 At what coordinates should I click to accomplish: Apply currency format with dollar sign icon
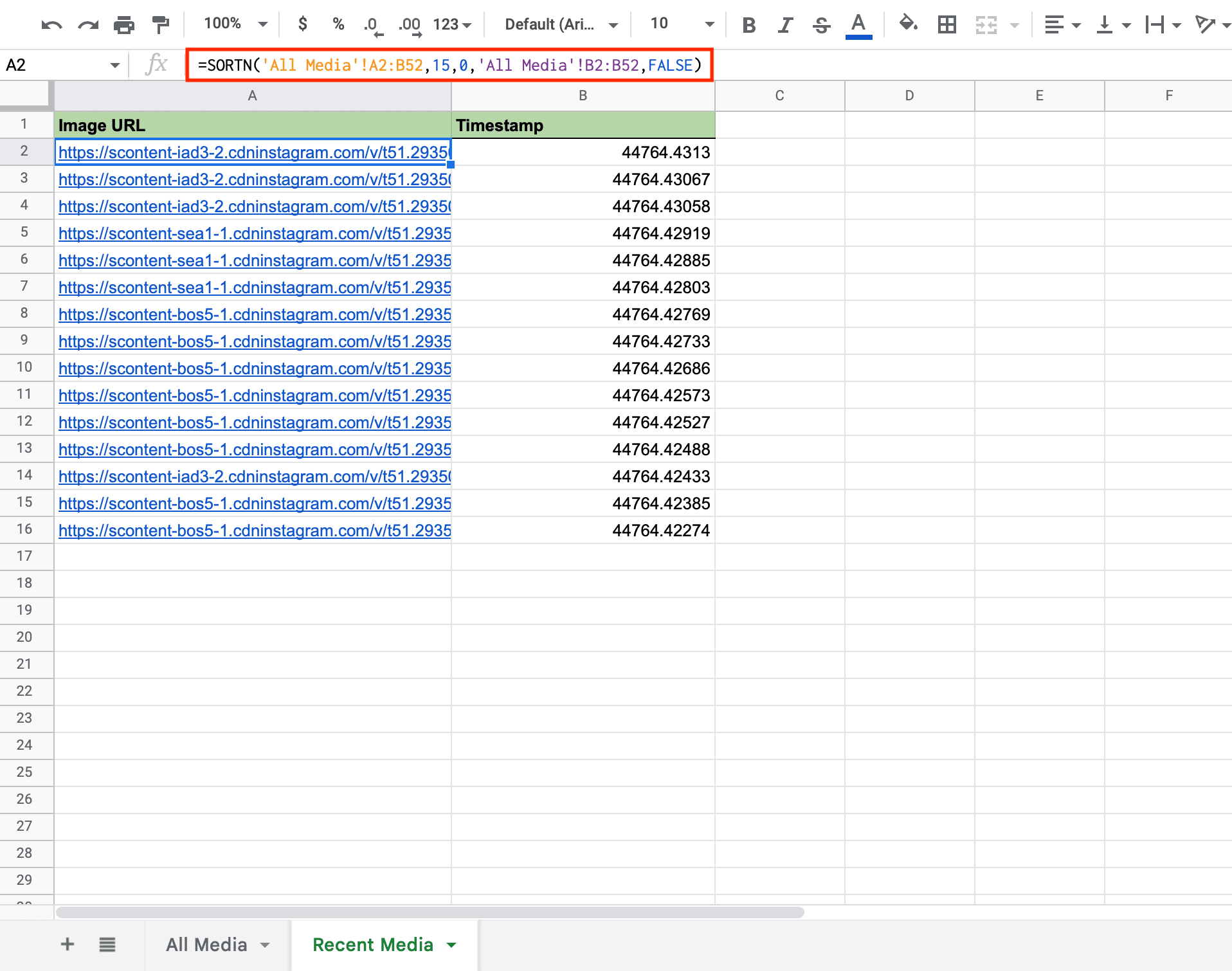click(302, 24)
